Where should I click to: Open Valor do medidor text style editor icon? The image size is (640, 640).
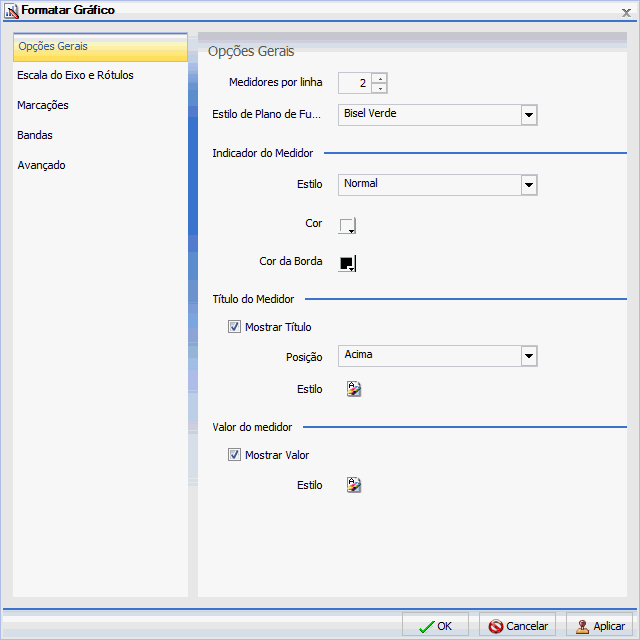354,485
